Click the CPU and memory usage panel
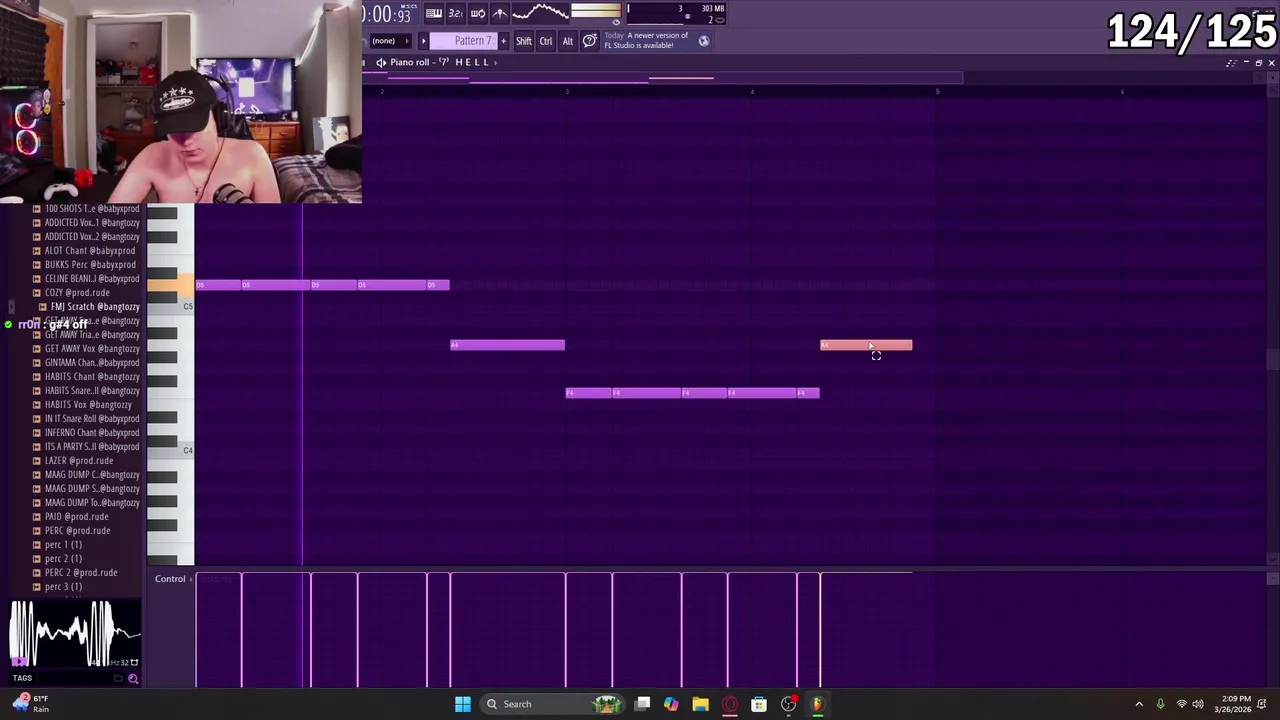 (676, 13)
